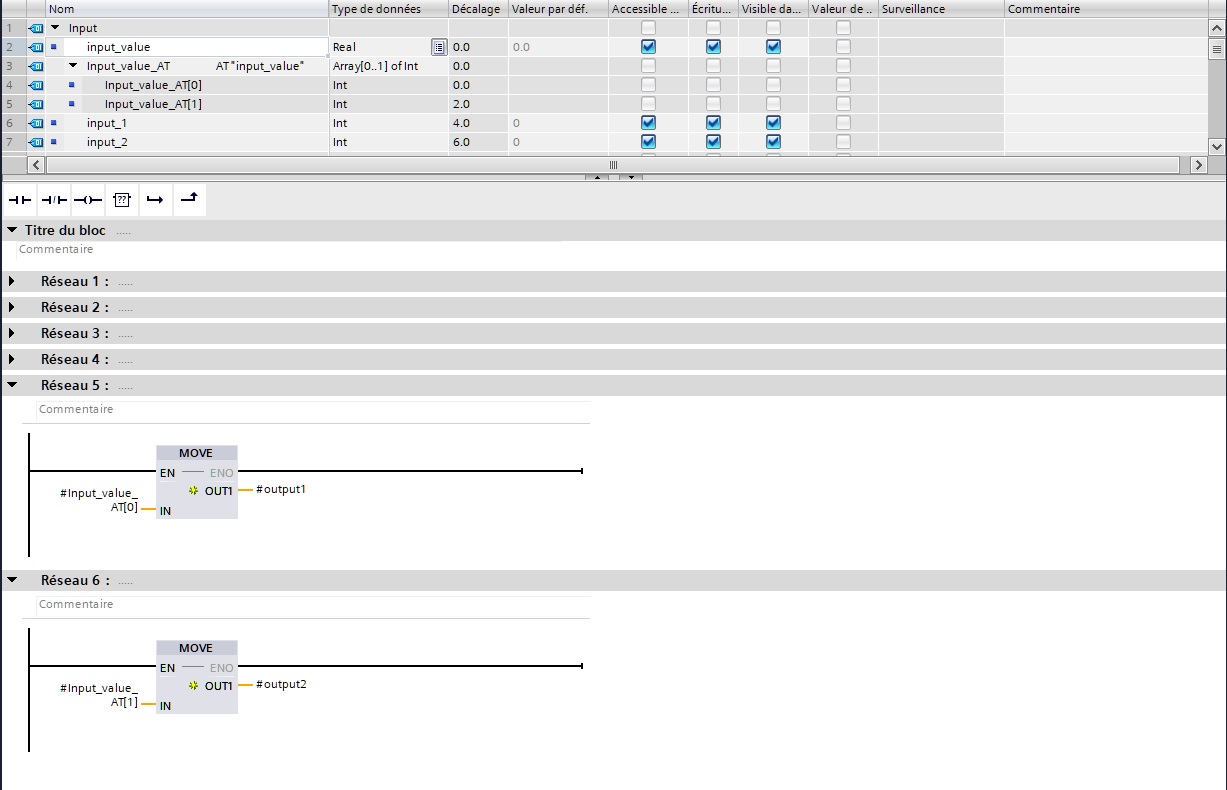The width and height of the screenshot is (1227, 790).
Task: Select the #output1 operand in Réseau 5
Action: (x=280, y=490)
